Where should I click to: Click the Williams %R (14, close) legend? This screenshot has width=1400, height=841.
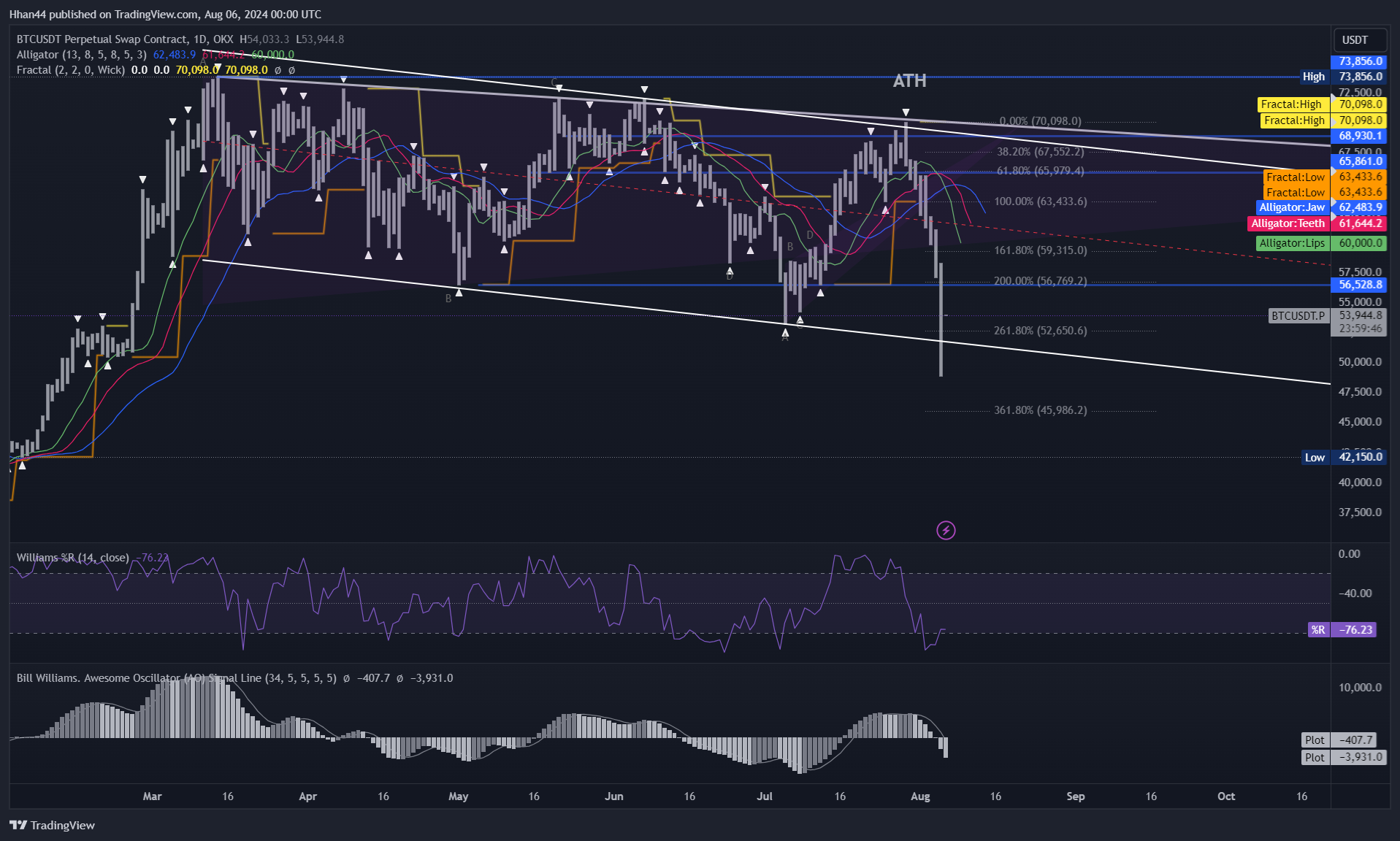point(72,558)
